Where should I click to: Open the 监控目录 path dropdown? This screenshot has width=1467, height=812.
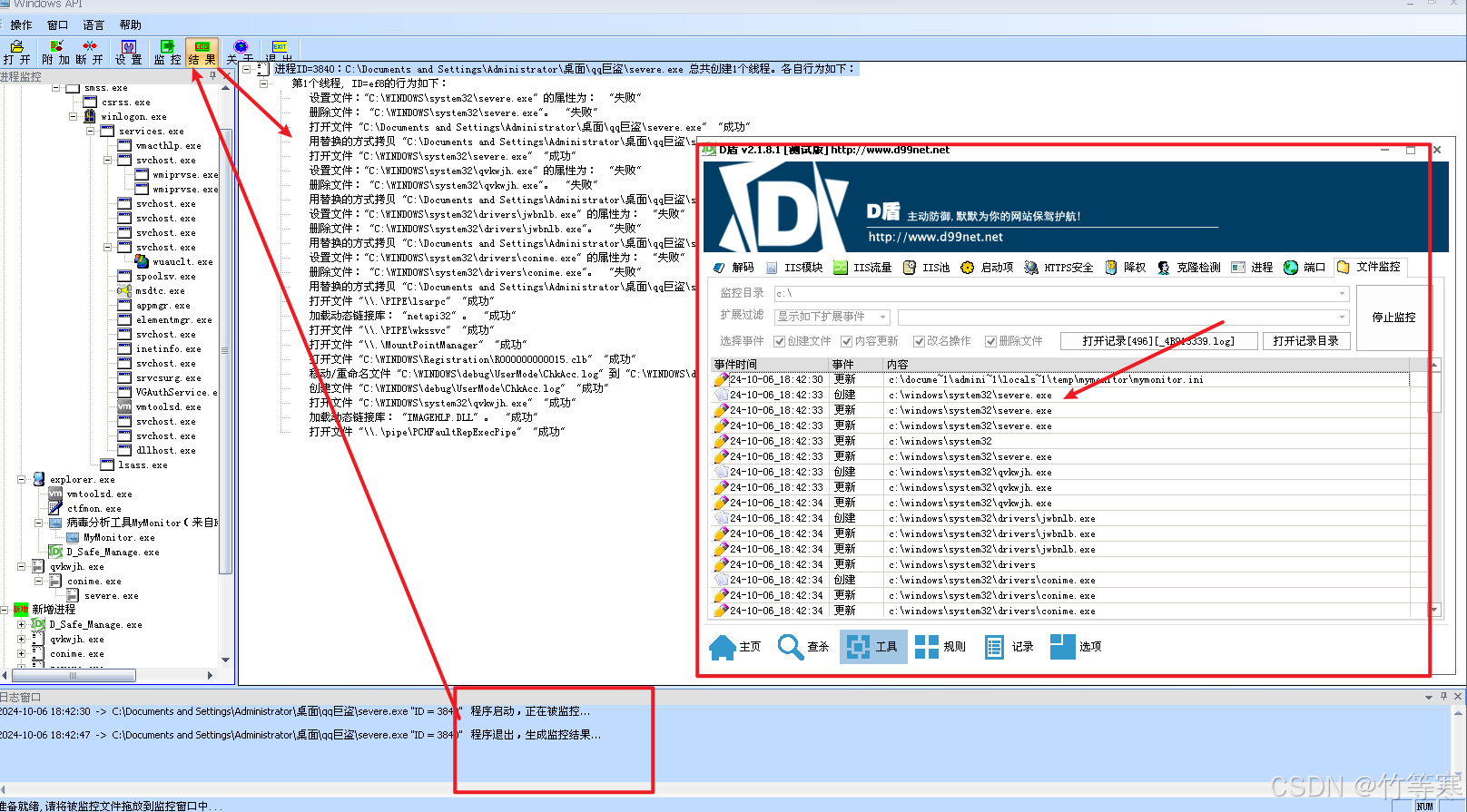(x=1342, y=293)
